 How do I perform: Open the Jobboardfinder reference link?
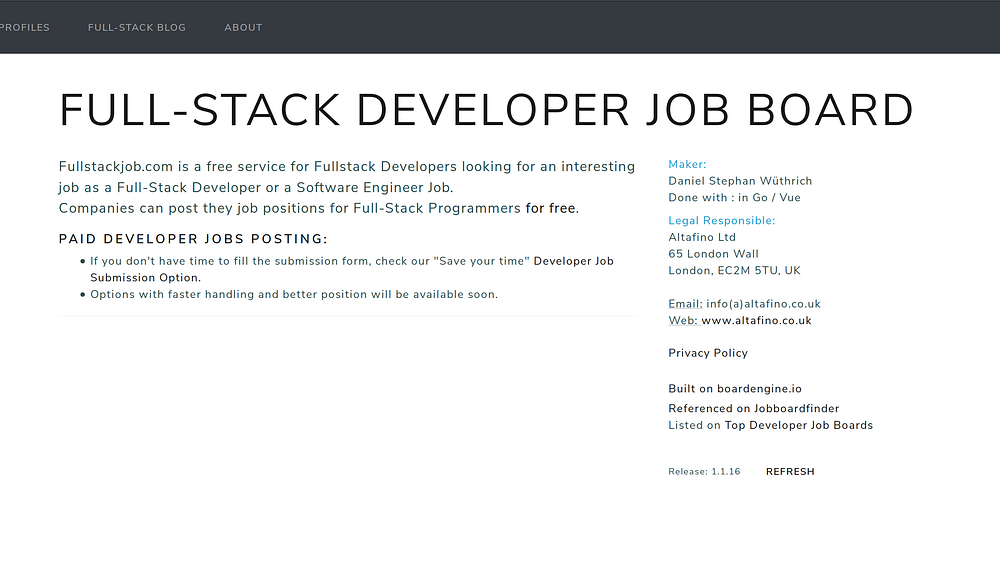pos(796,409)
